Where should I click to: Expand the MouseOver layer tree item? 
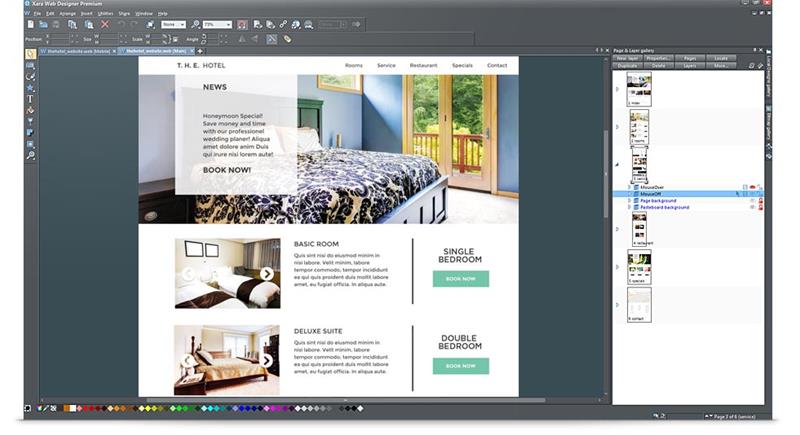click(629, 187)
